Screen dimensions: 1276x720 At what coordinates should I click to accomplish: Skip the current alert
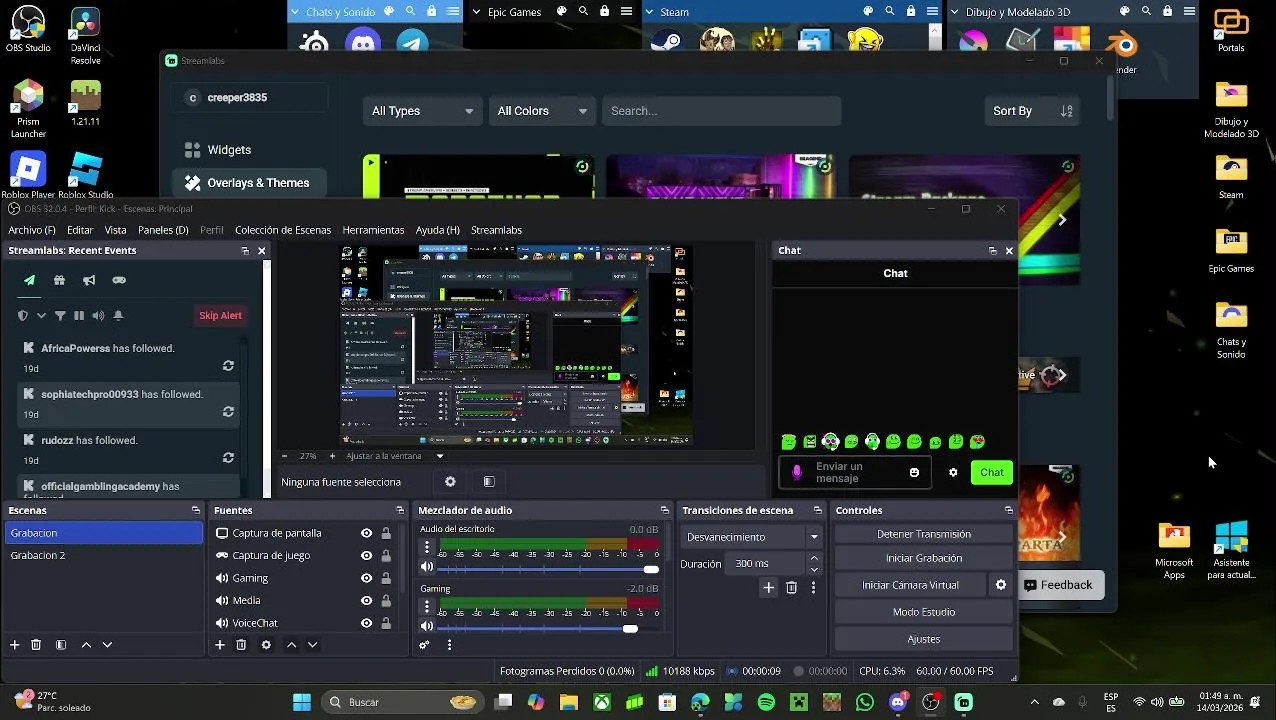point(220,316)
